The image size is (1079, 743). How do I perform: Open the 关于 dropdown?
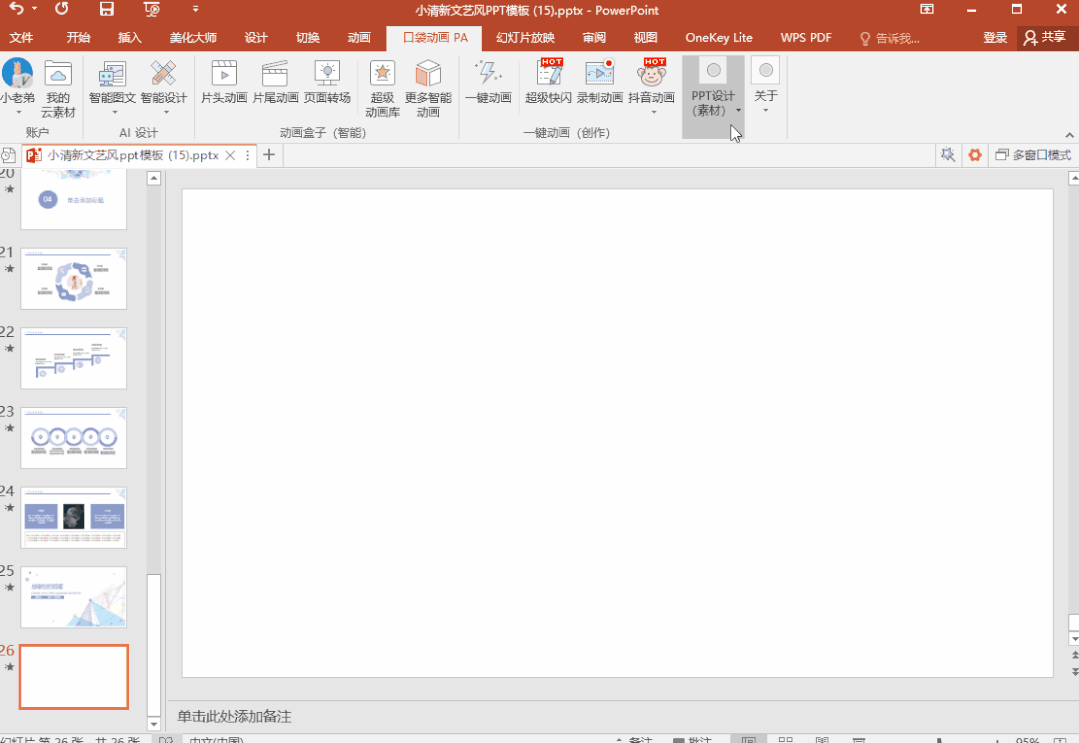pyautogui.click(x=765, y=110)
